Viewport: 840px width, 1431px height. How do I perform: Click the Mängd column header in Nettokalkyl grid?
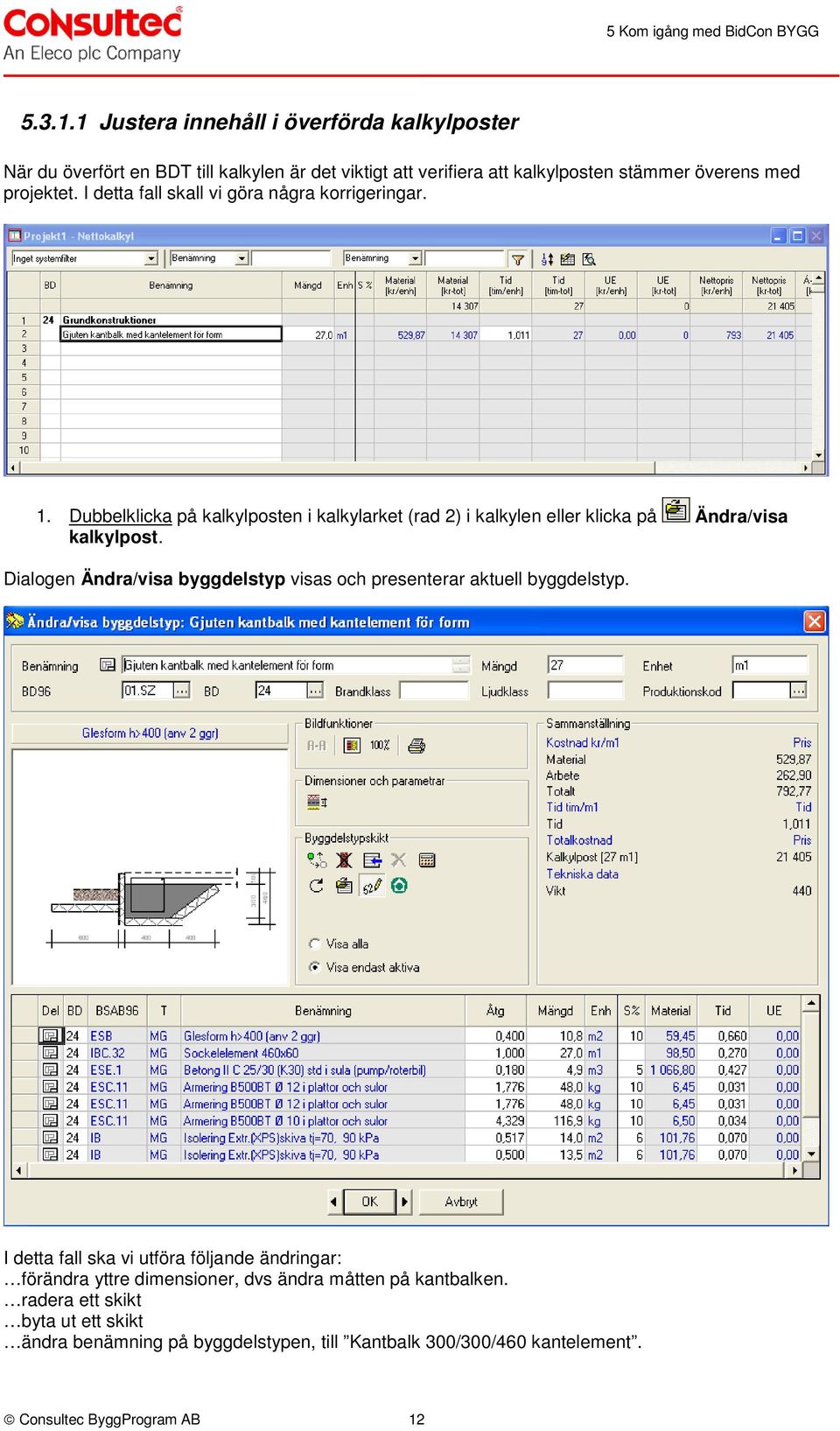coord(307,285)
